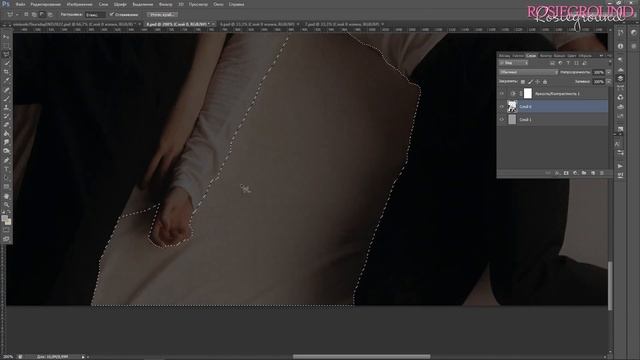
Task: Toggle Quick Mask mode in toolbox
Action: 6,230
